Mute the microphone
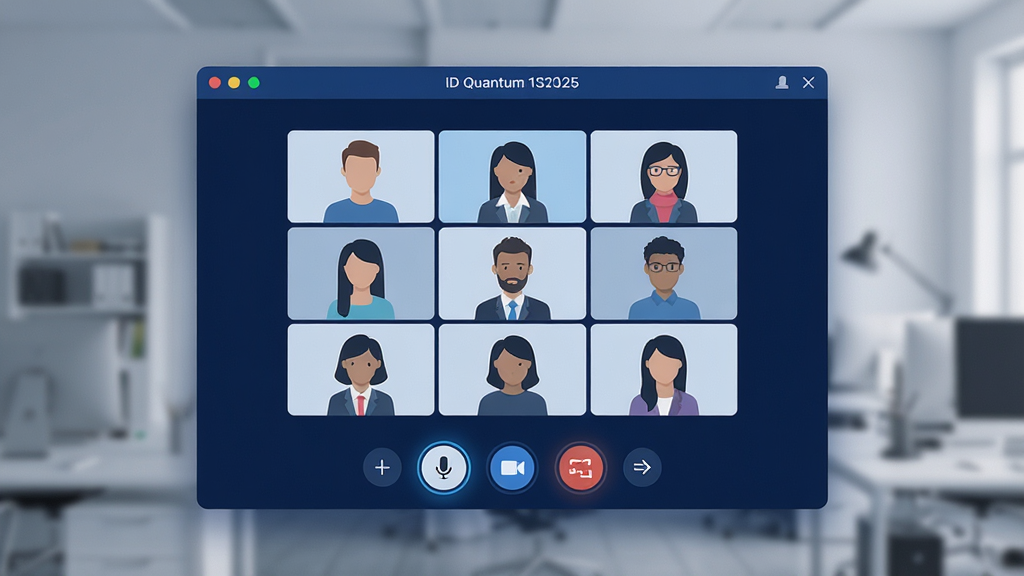Viewport: 1024px width, 576px height. tap(443, 468)
